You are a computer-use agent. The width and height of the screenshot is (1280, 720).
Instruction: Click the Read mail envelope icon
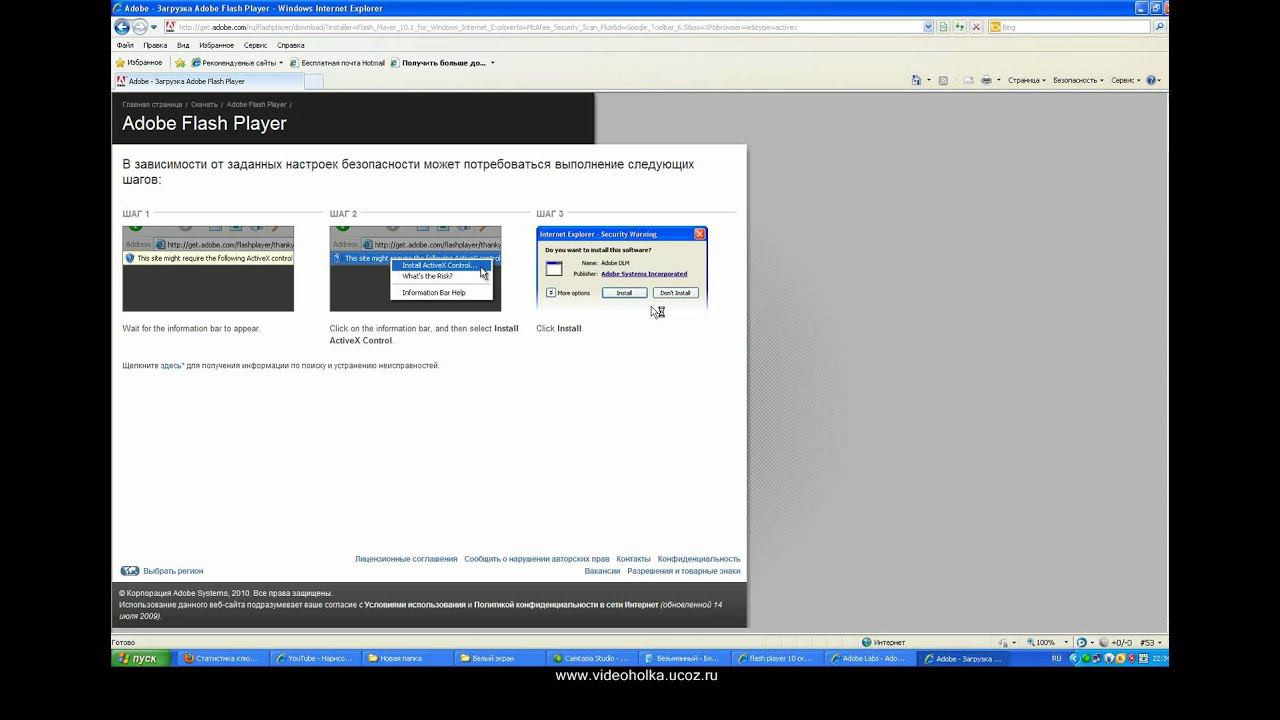pos(968,80)
